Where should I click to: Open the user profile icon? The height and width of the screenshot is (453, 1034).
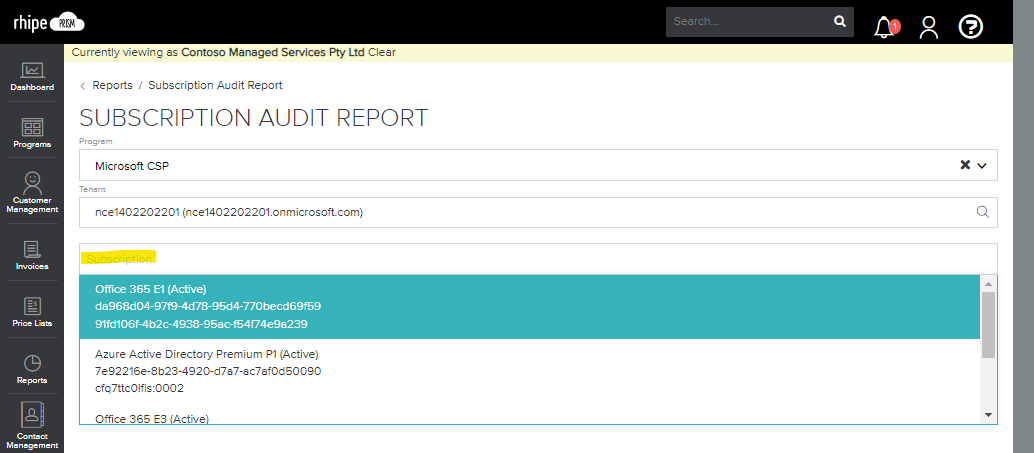click(x=928, y=27)
